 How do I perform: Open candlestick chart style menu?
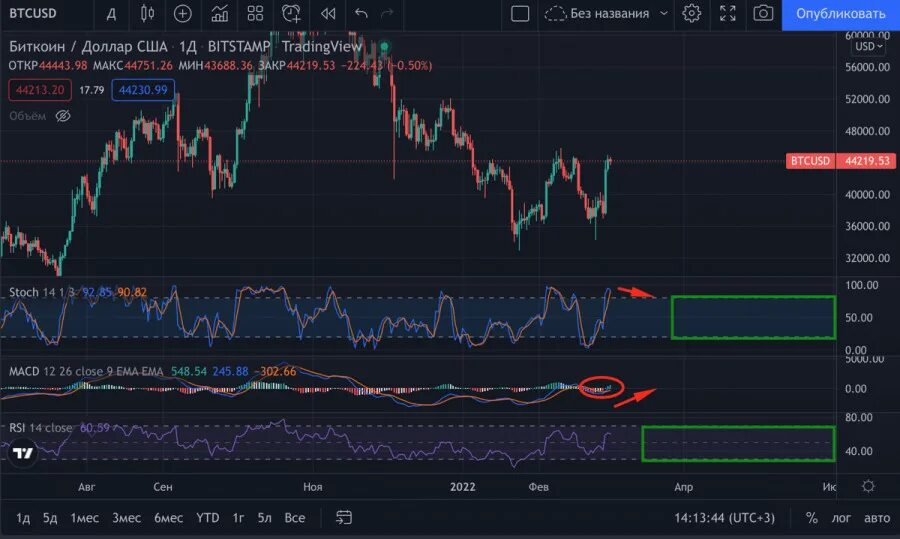tap(147, 13)
